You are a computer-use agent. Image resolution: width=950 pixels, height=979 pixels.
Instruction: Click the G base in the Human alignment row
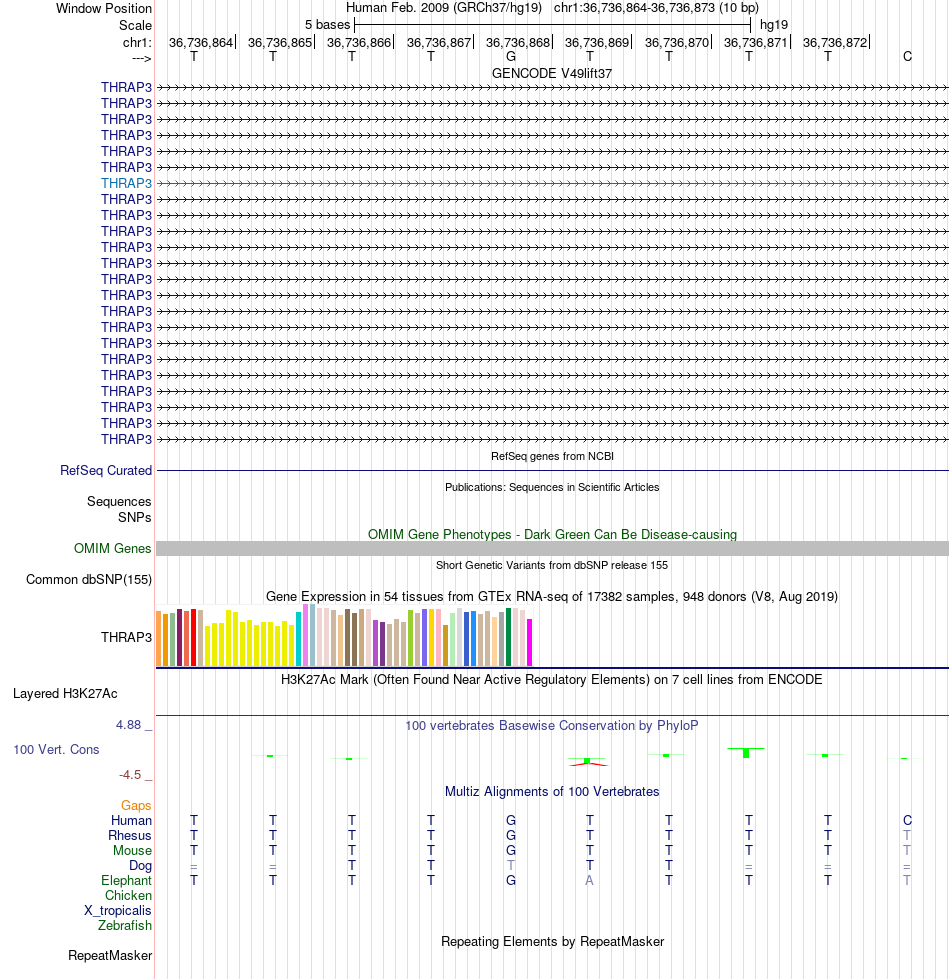(x=511, y=820)
